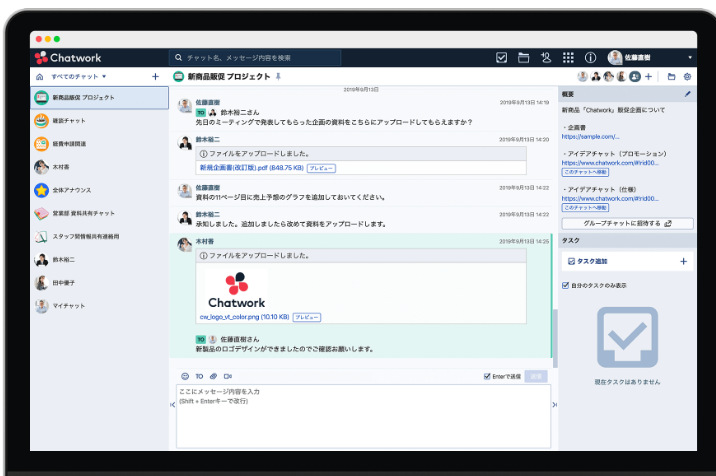Open the 佐藤直樹 account dropdown arrow

690,58
